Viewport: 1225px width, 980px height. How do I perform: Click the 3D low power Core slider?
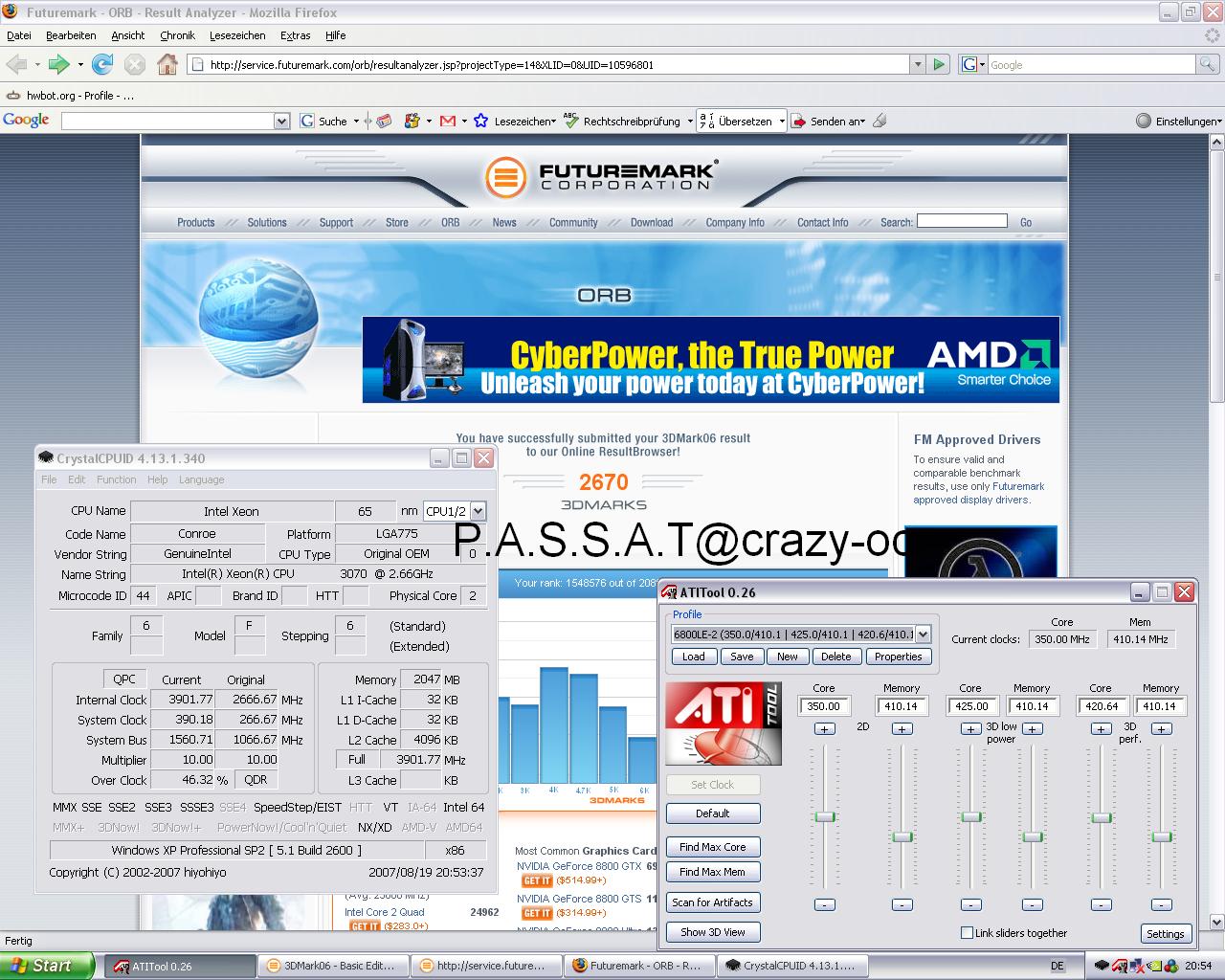(971, 816)
